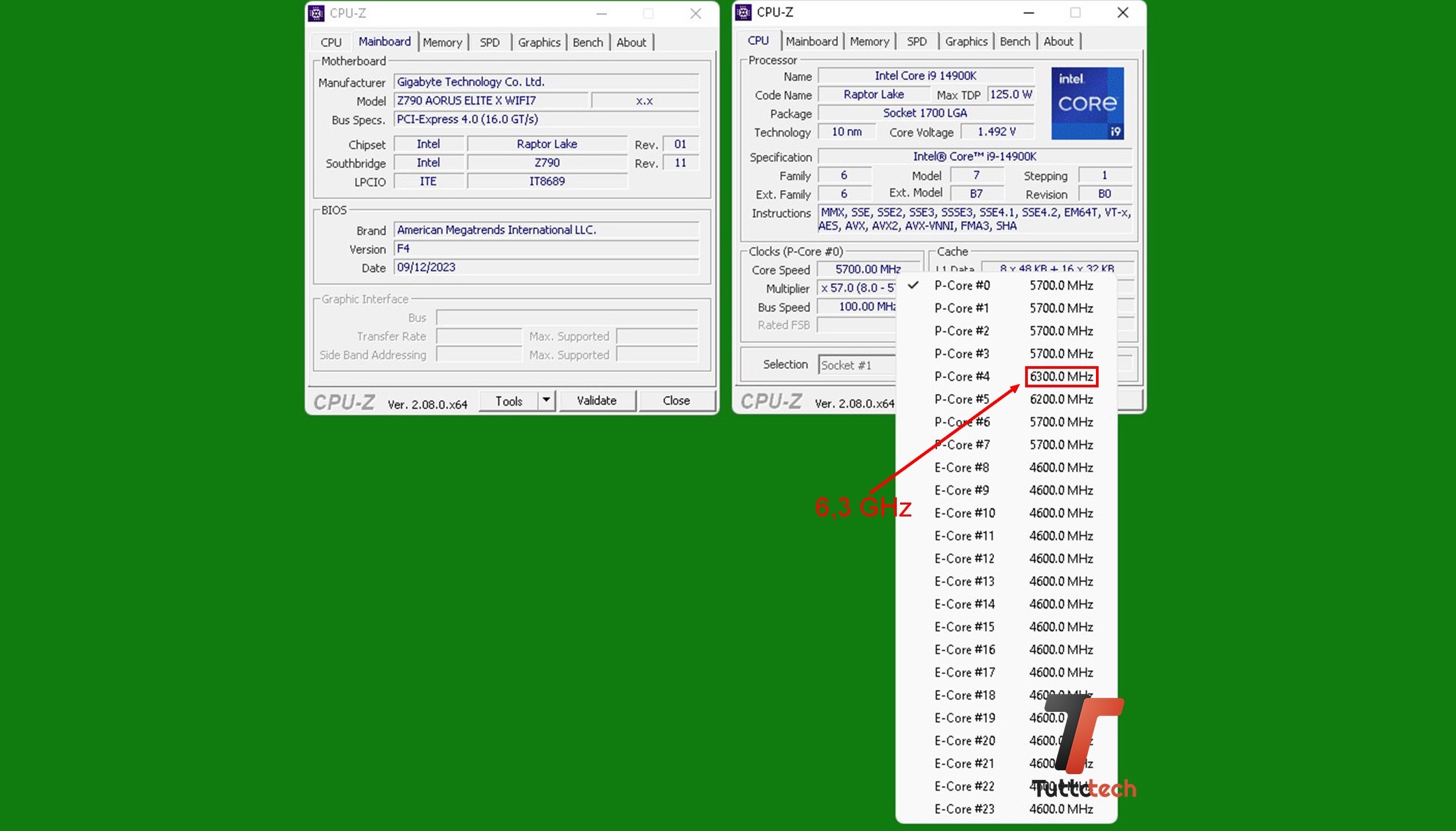Click CPU-Z icon in right window title bar

(743, 13)
